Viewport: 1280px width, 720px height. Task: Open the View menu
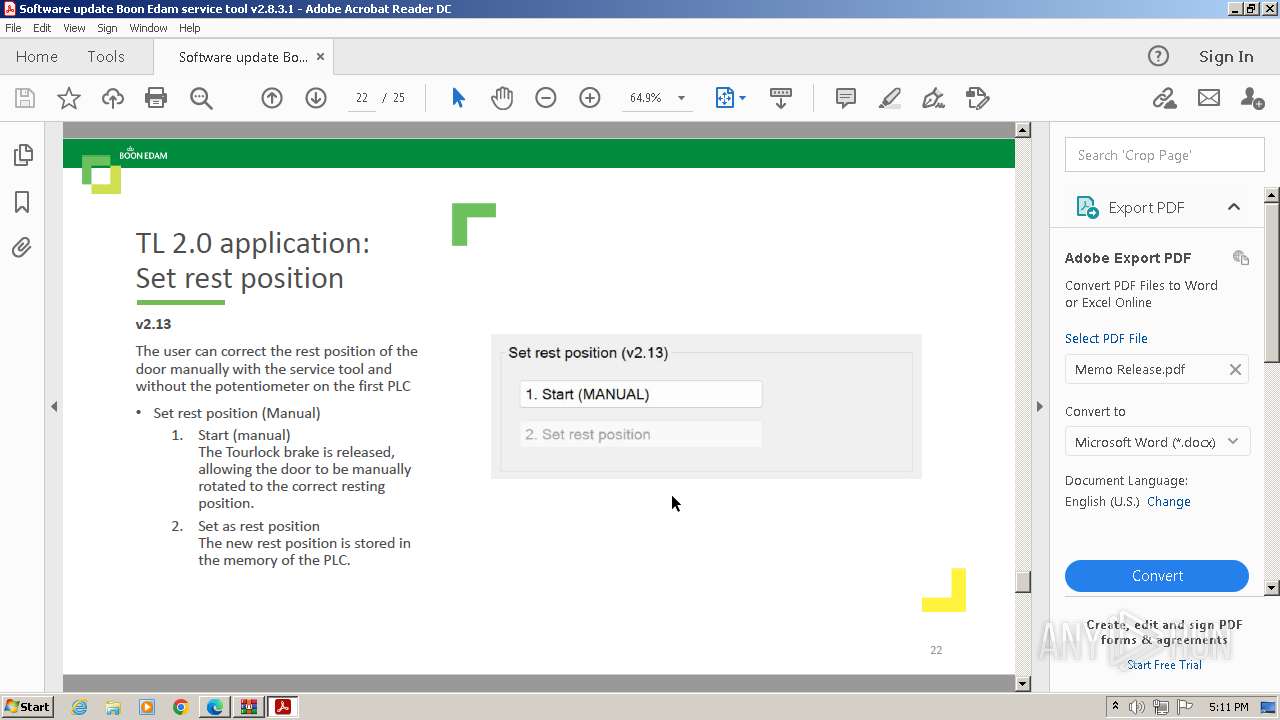coord(75,28)
